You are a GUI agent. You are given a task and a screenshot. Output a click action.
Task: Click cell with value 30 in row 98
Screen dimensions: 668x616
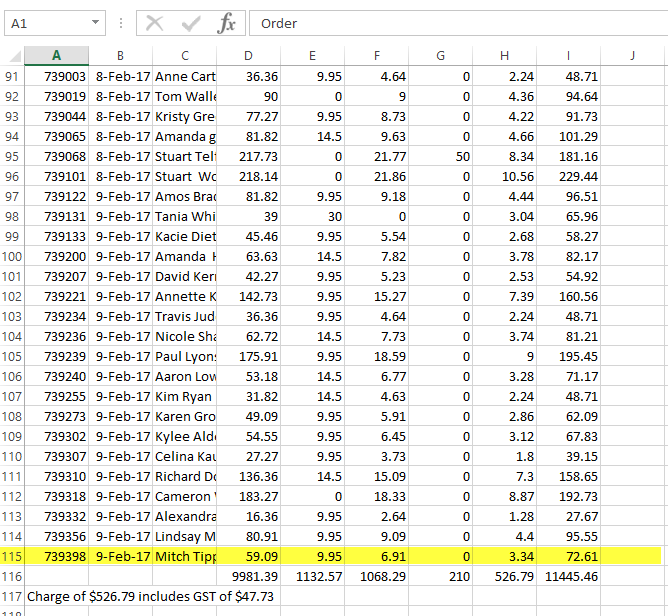point(312,217)
